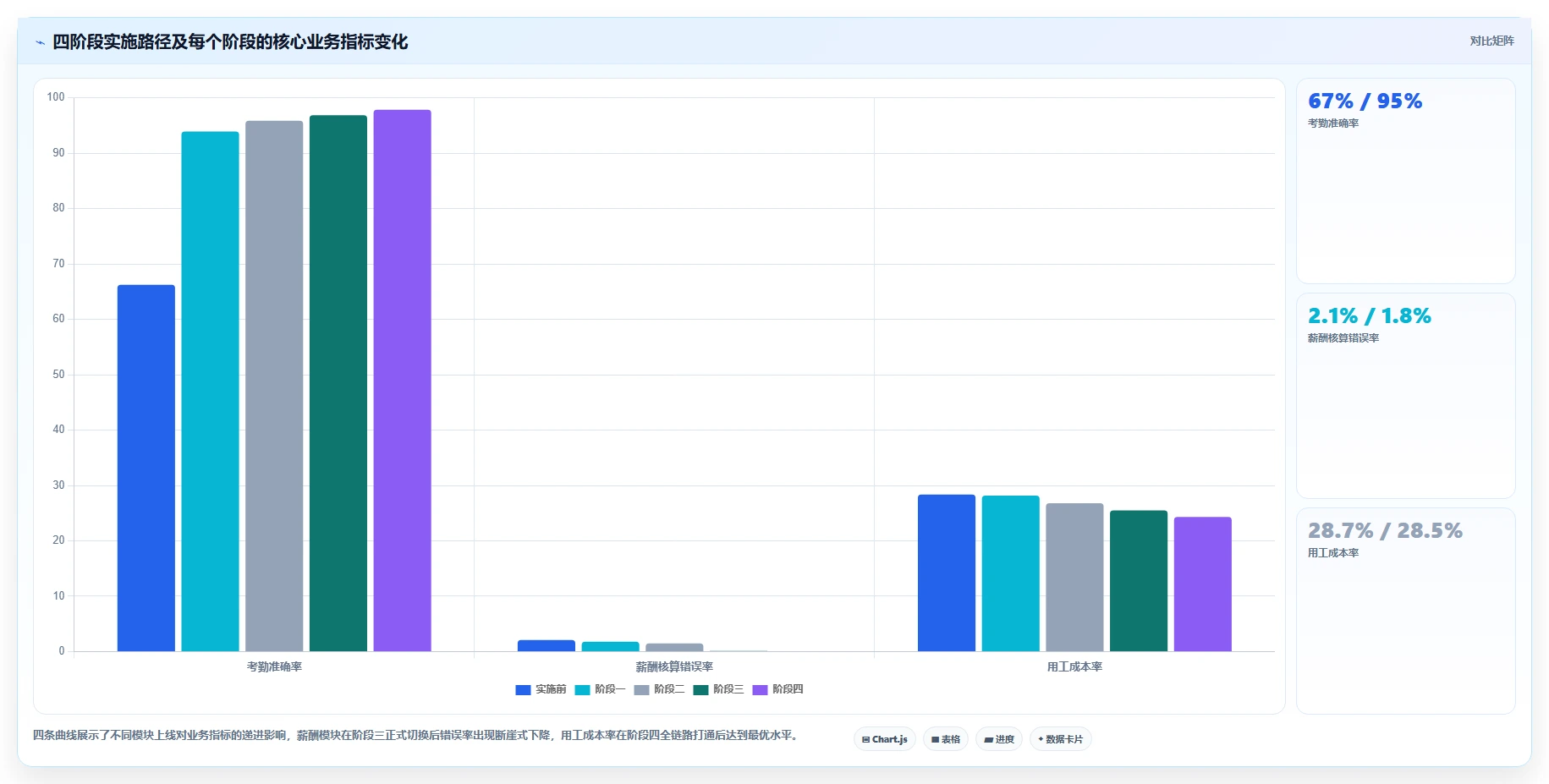The image size is (1549, 784).
Task: Click the icon beside the panel title
Action: [40, 42]
